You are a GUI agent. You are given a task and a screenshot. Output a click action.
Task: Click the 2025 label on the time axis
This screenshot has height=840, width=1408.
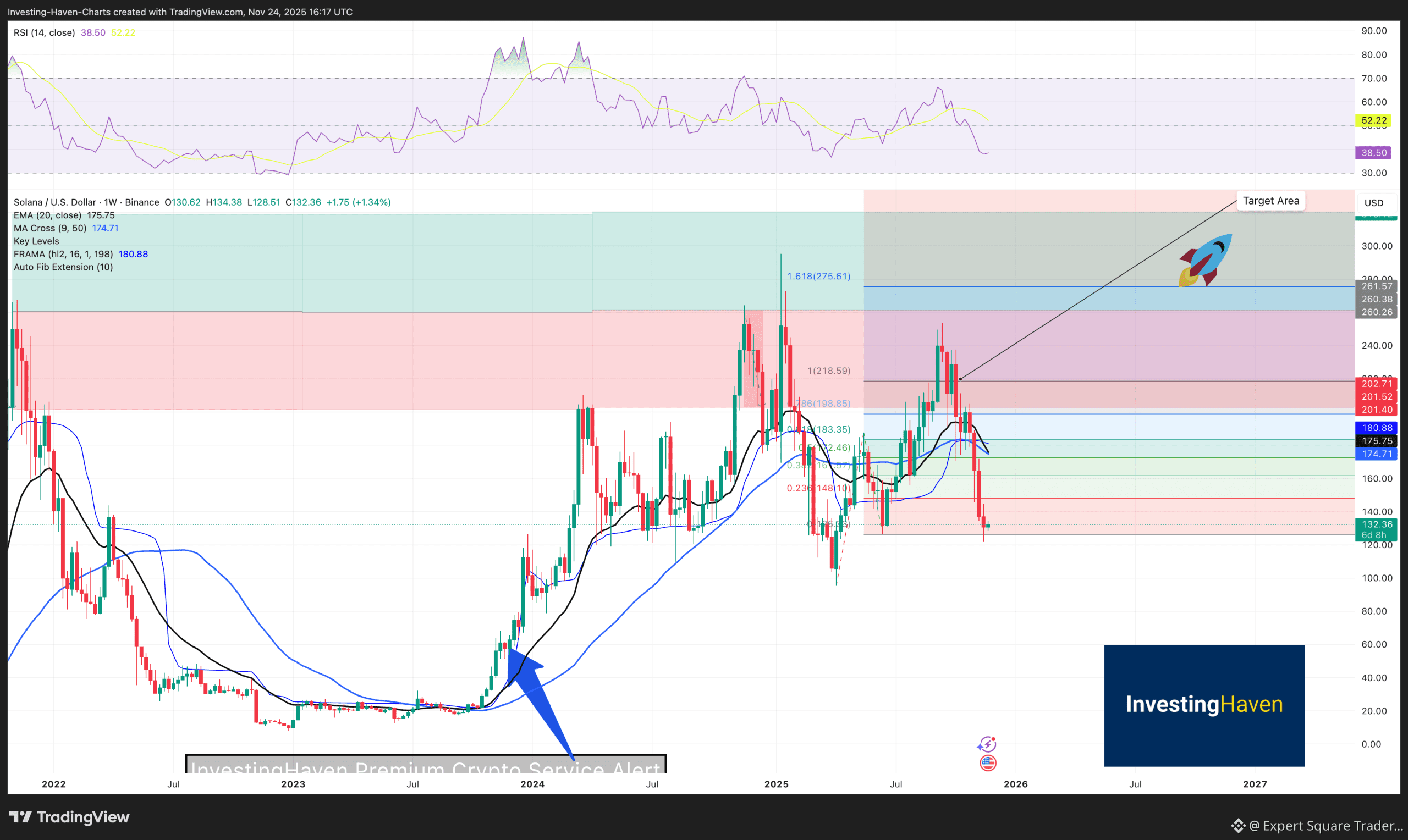(x=777, y=784)
